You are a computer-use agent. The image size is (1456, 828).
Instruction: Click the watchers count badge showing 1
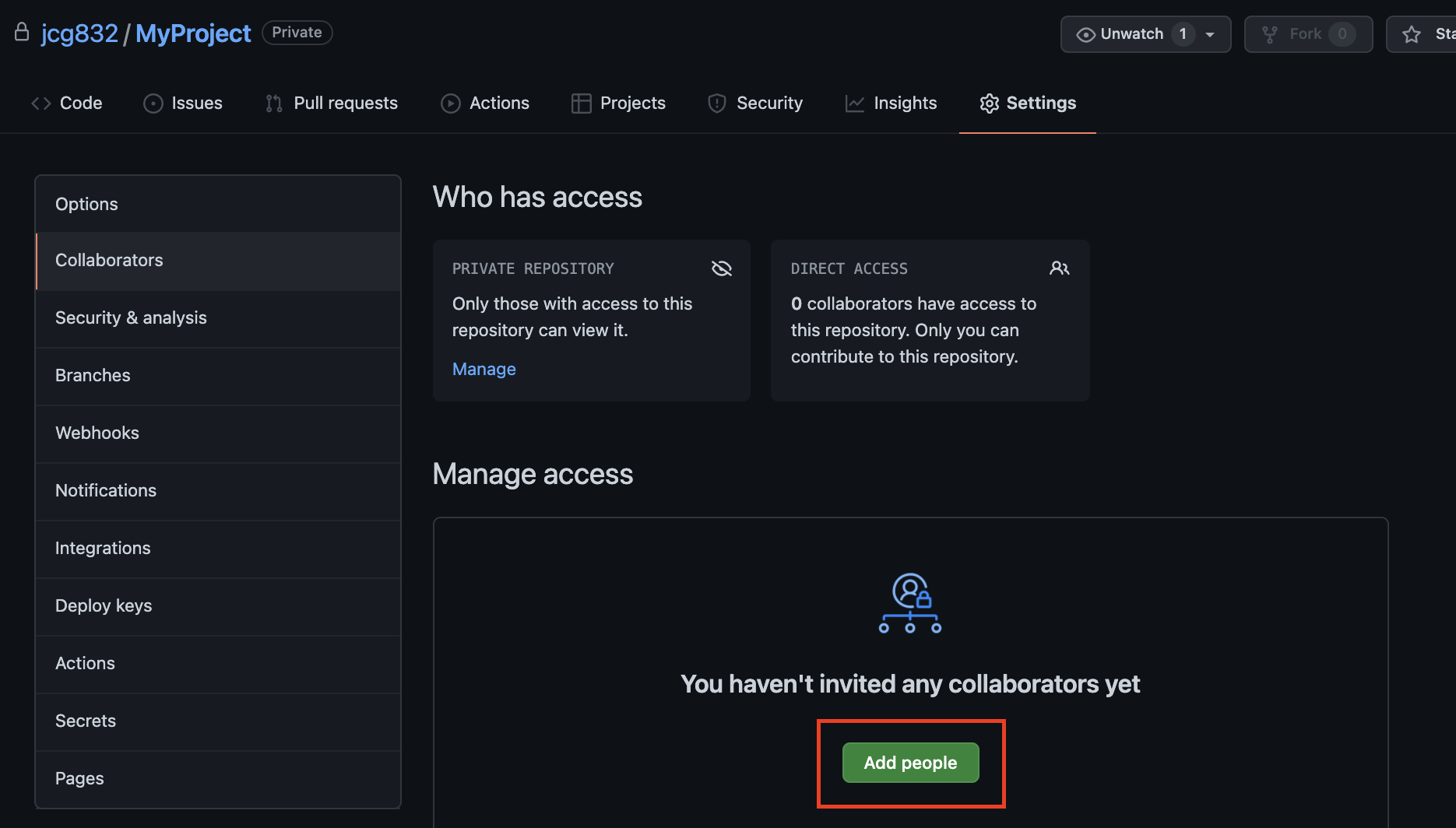point(1183,34)
